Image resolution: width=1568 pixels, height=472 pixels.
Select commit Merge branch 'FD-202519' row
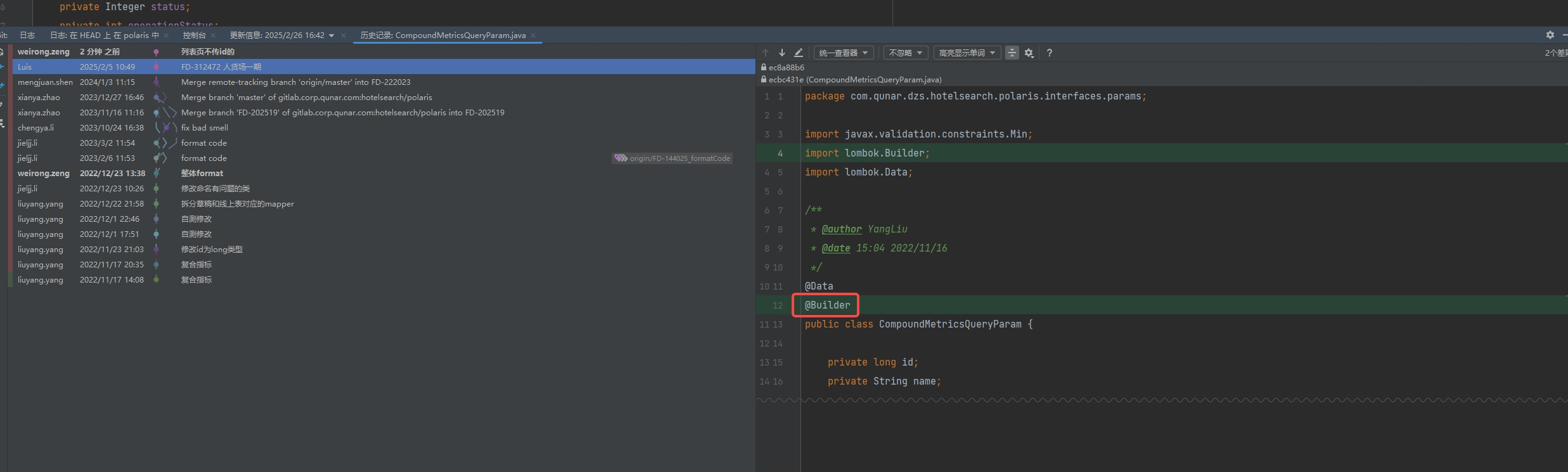[384, 113]
